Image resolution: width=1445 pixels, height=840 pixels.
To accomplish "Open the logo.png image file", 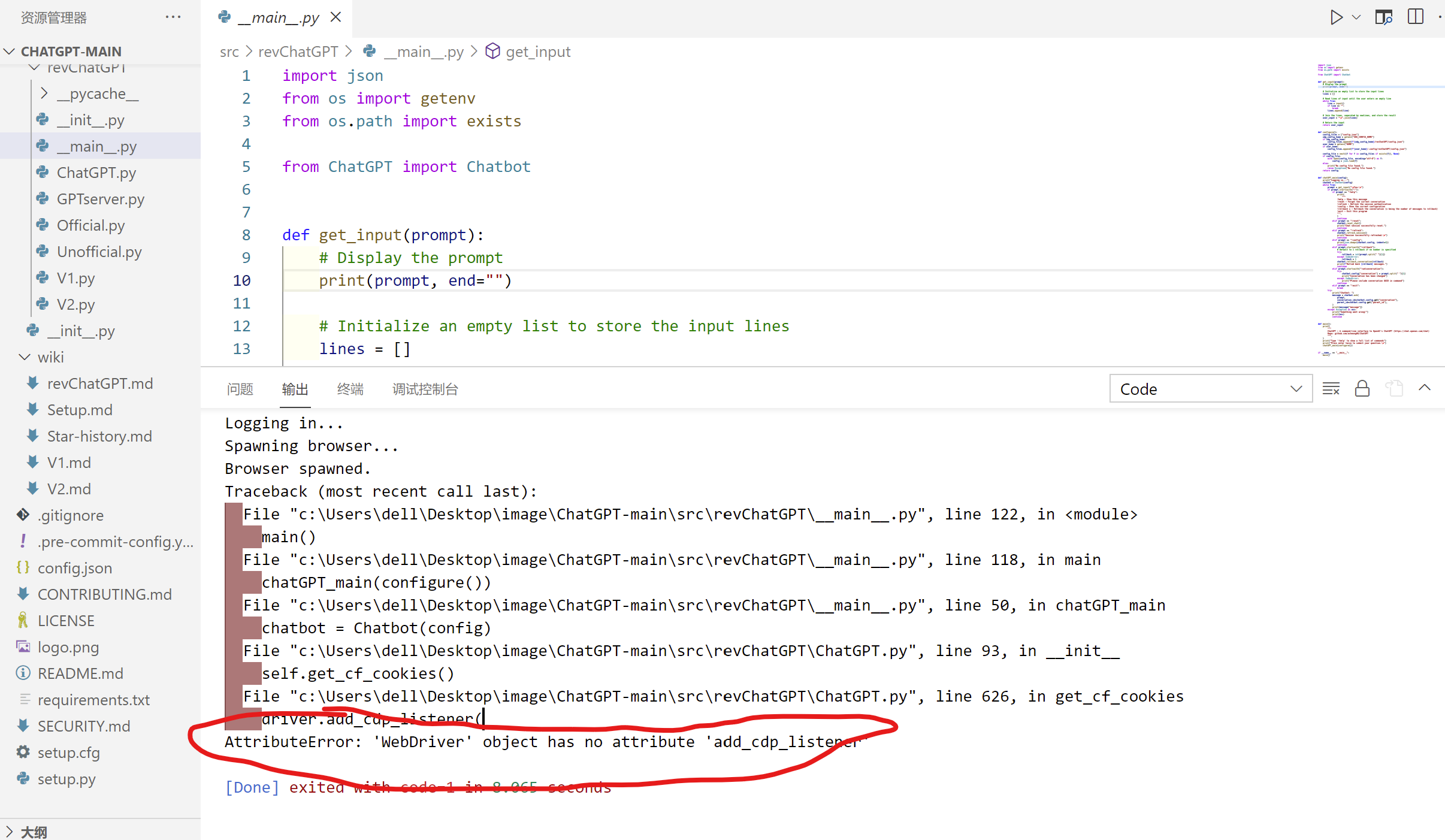I will [x=68, y=647].
